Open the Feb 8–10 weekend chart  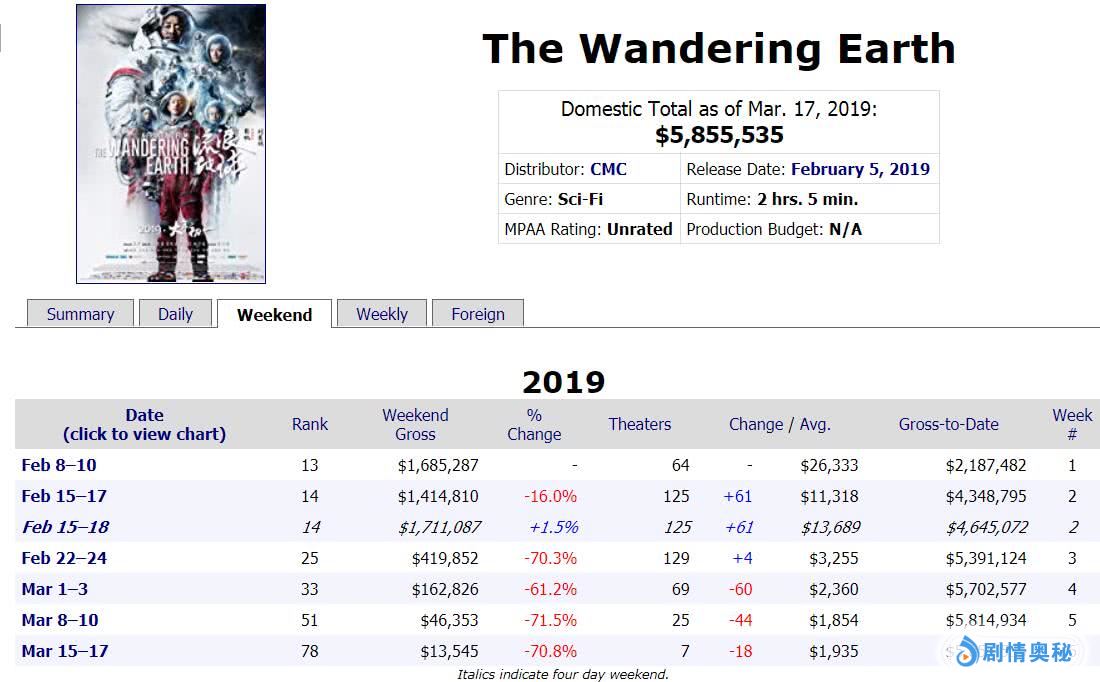59,465
